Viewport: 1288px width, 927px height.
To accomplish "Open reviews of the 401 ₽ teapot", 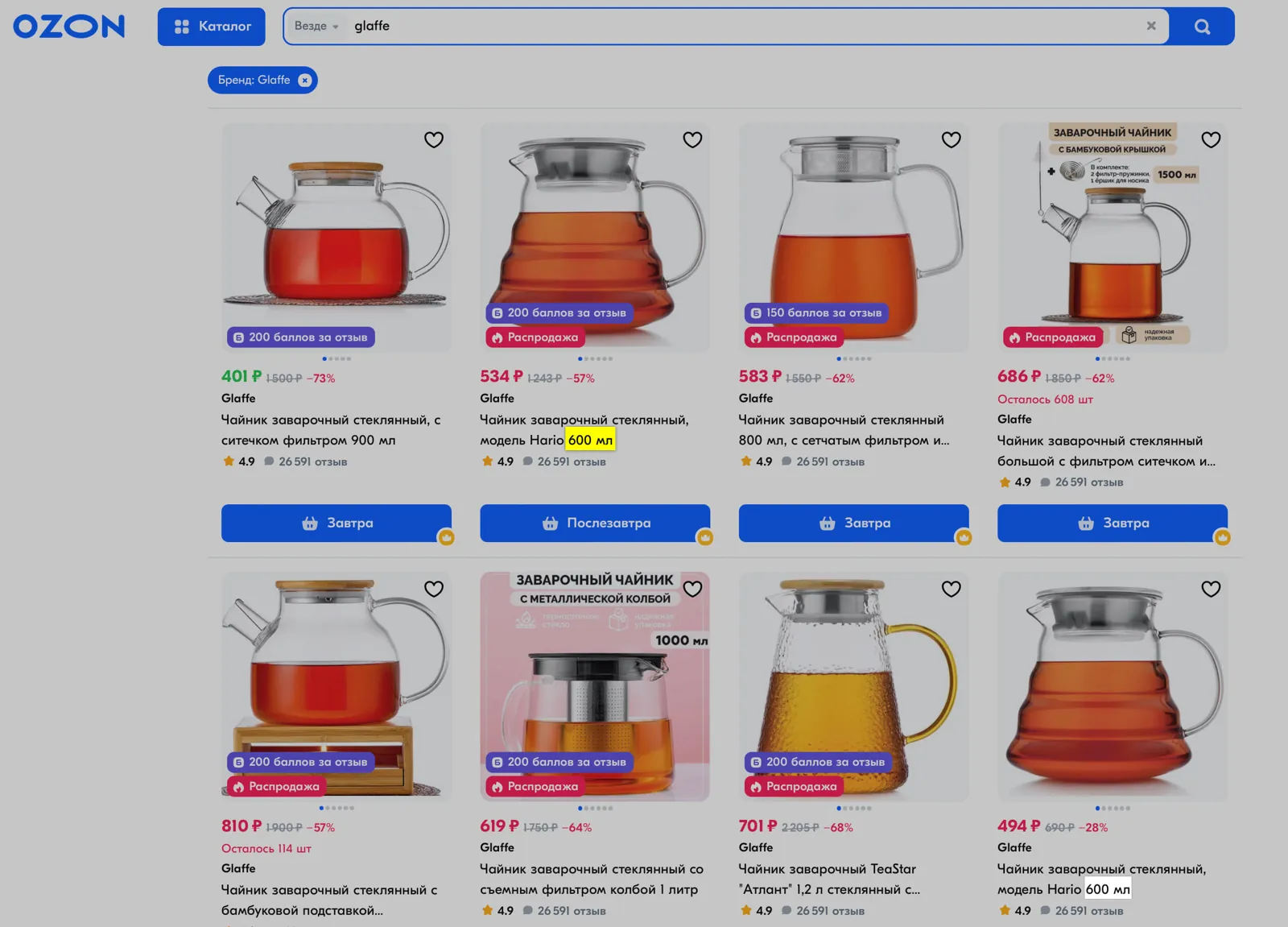I will pos(306,461).
